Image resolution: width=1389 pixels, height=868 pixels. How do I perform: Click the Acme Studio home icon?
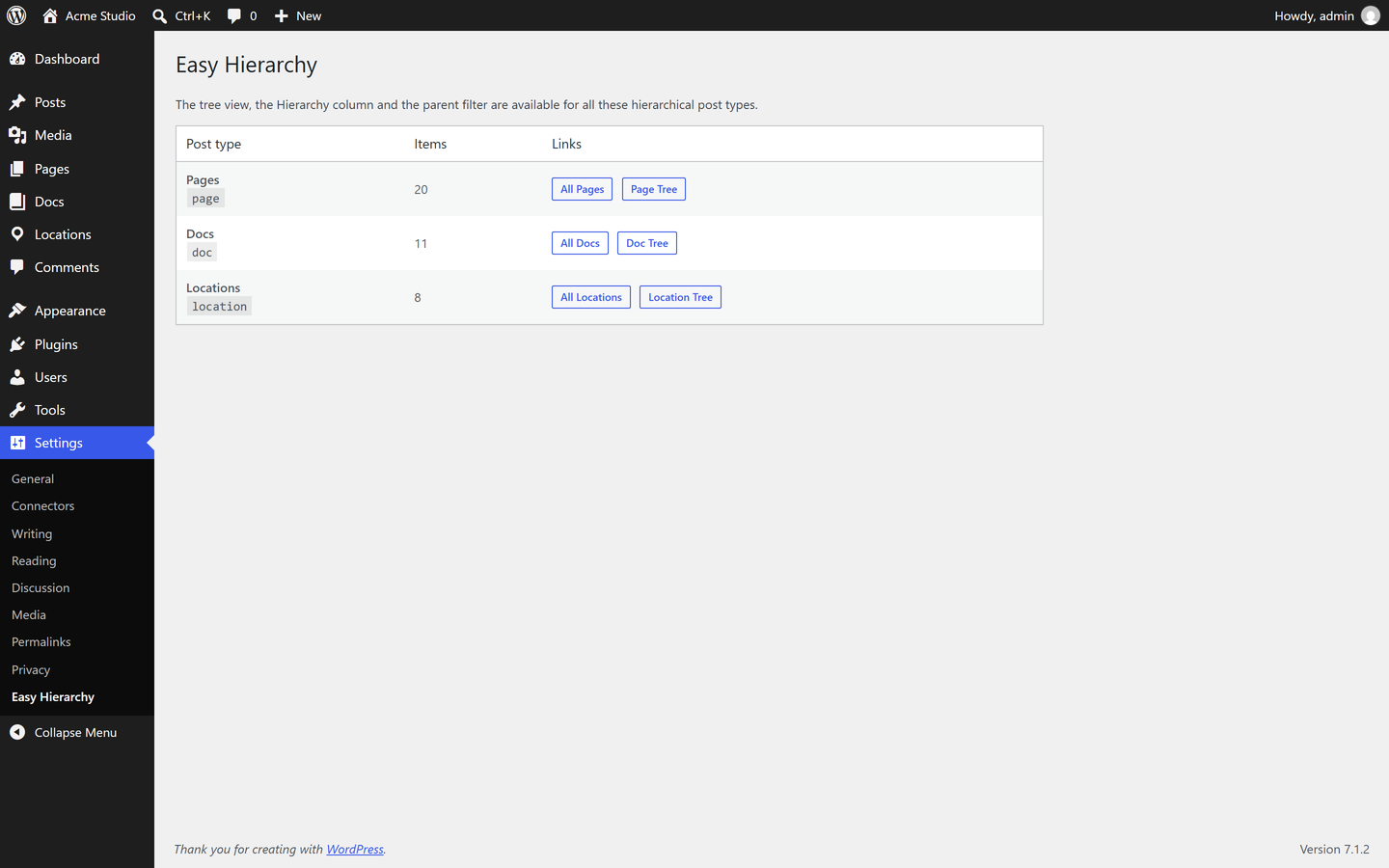pyautogui.click(x=50, y=15)
